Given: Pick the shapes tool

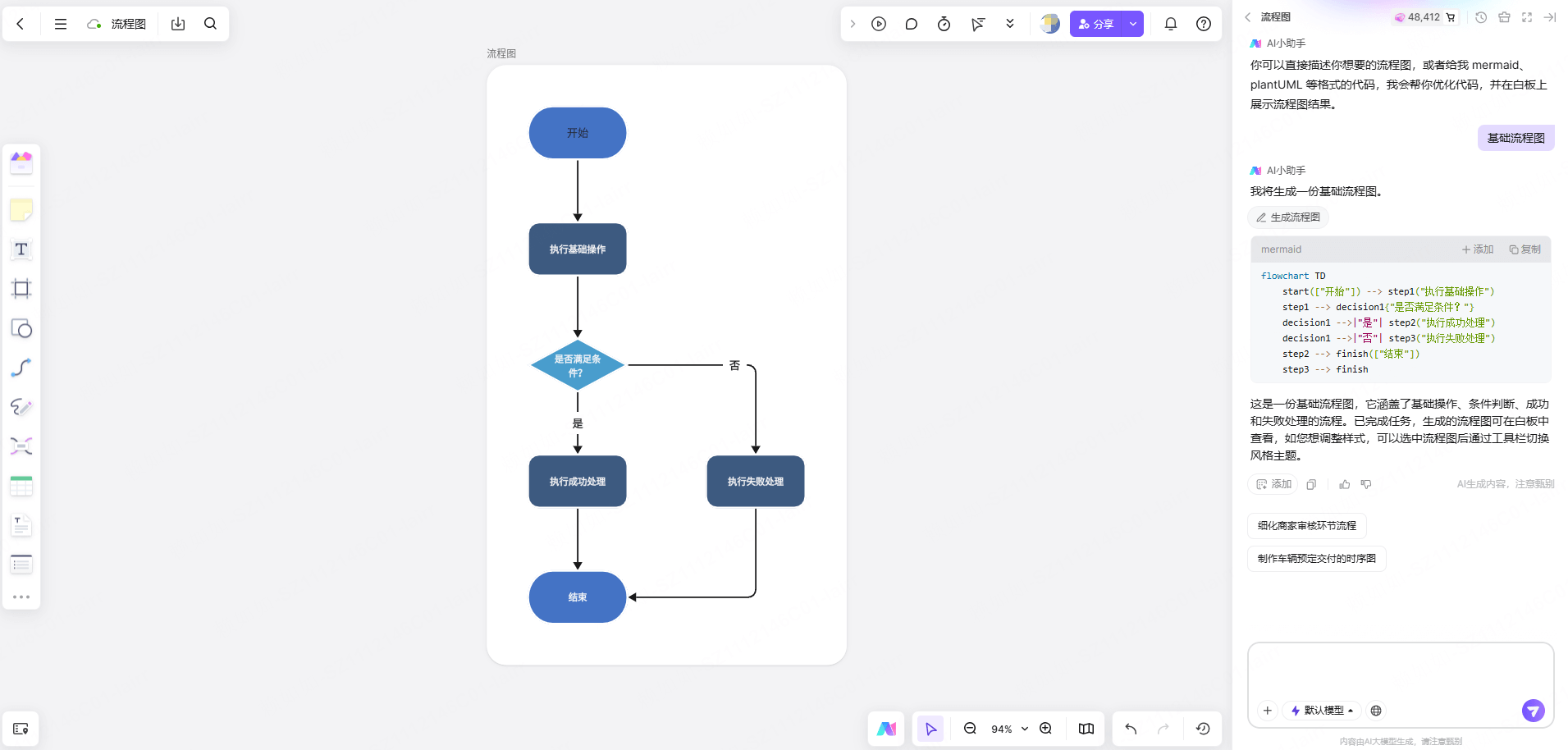Looking at the screenshot, I should coord(21,328).
